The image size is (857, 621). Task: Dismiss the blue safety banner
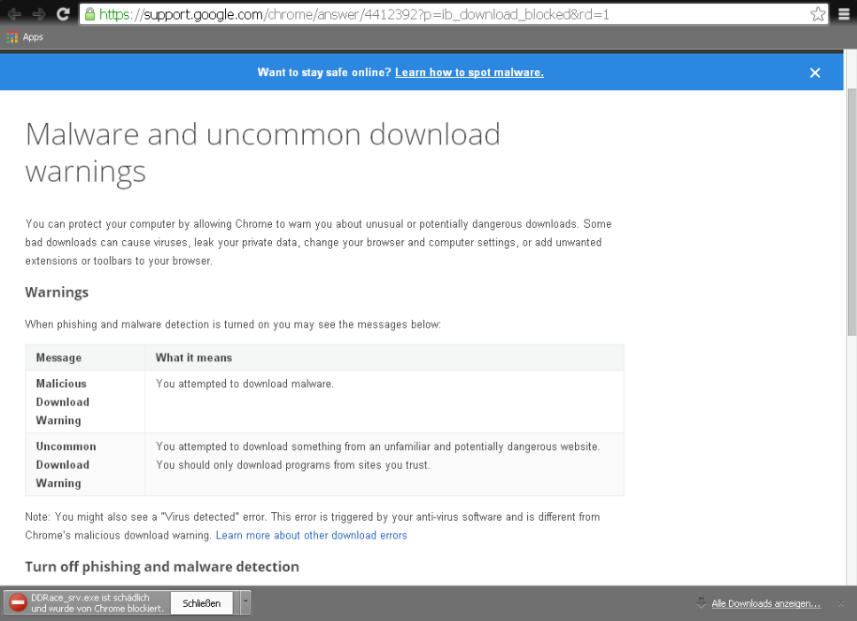click(814, 73)
